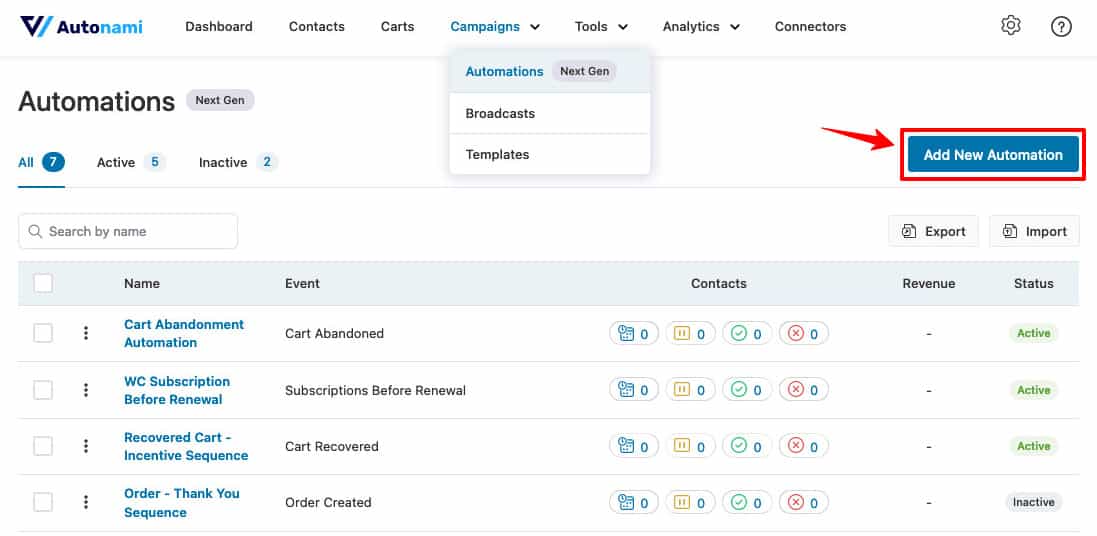This screenshot has height=536, width=1097.
Task: Open the settings gear icon
Action: tap(1010, 27)
